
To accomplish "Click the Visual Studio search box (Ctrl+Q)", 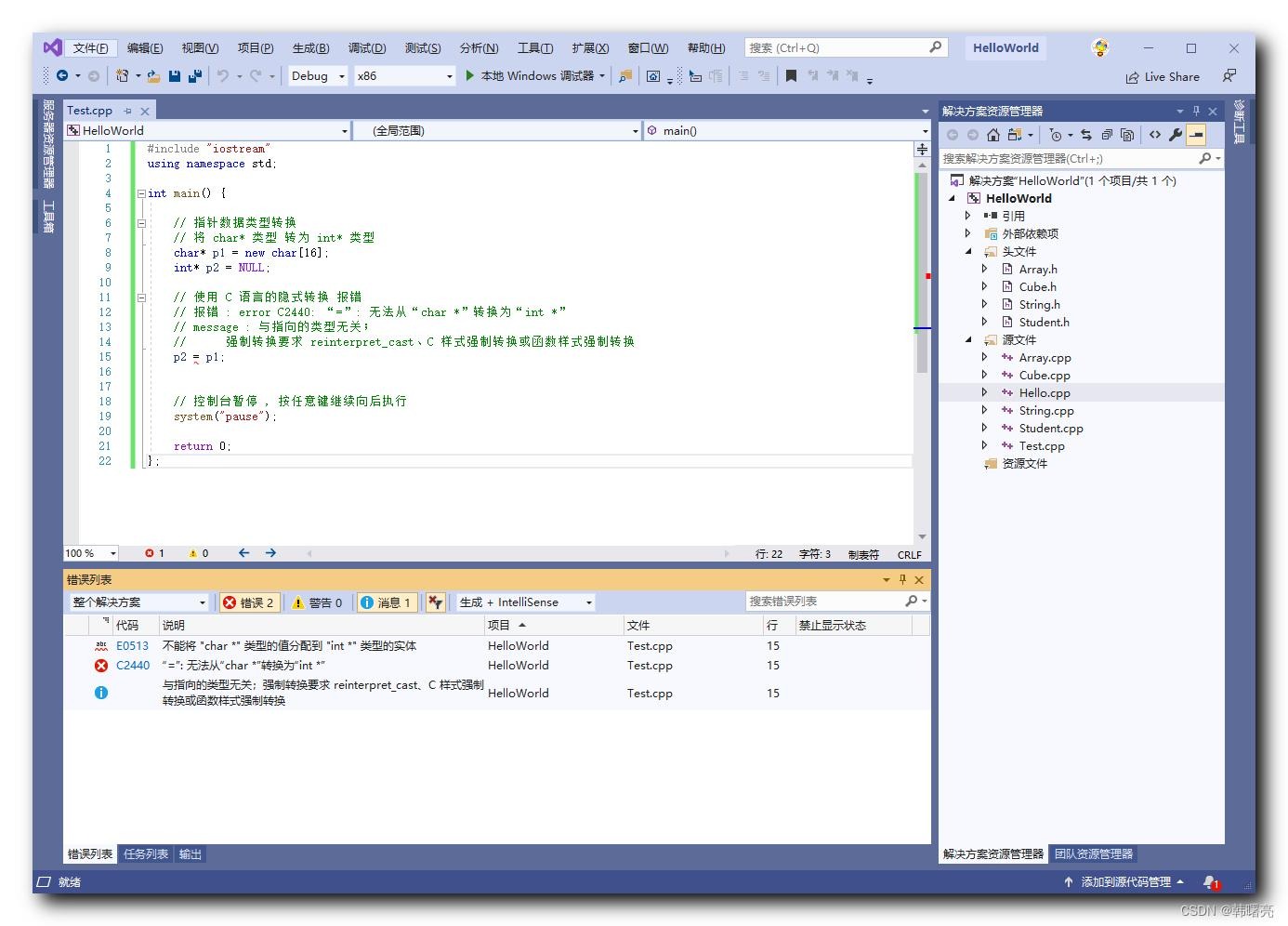I will coord(845,47).
